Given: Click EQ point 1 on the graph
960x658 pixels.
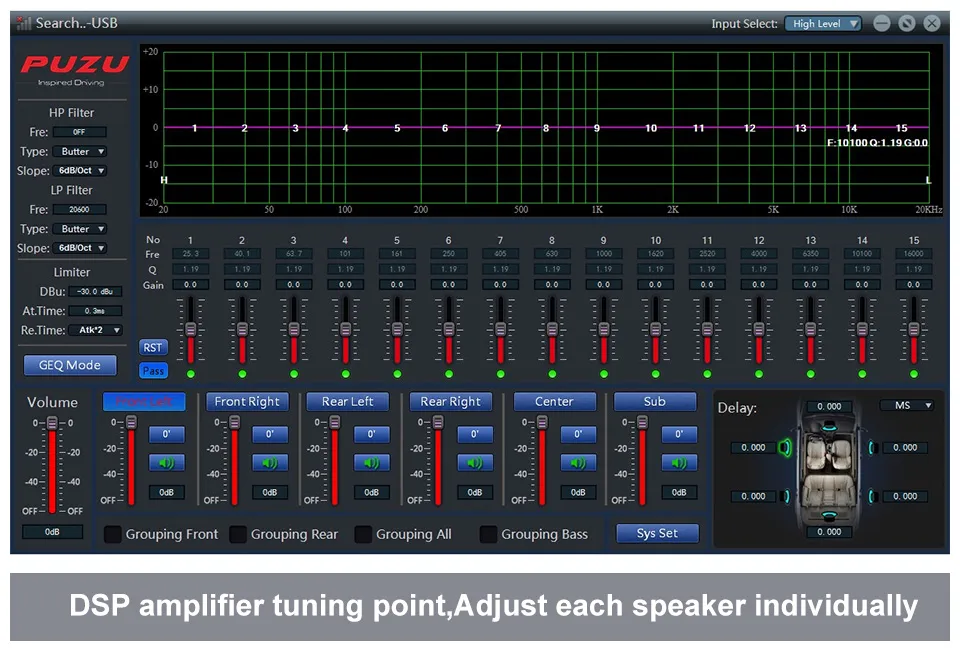Looking at the screenshot, I should [195, 128].
